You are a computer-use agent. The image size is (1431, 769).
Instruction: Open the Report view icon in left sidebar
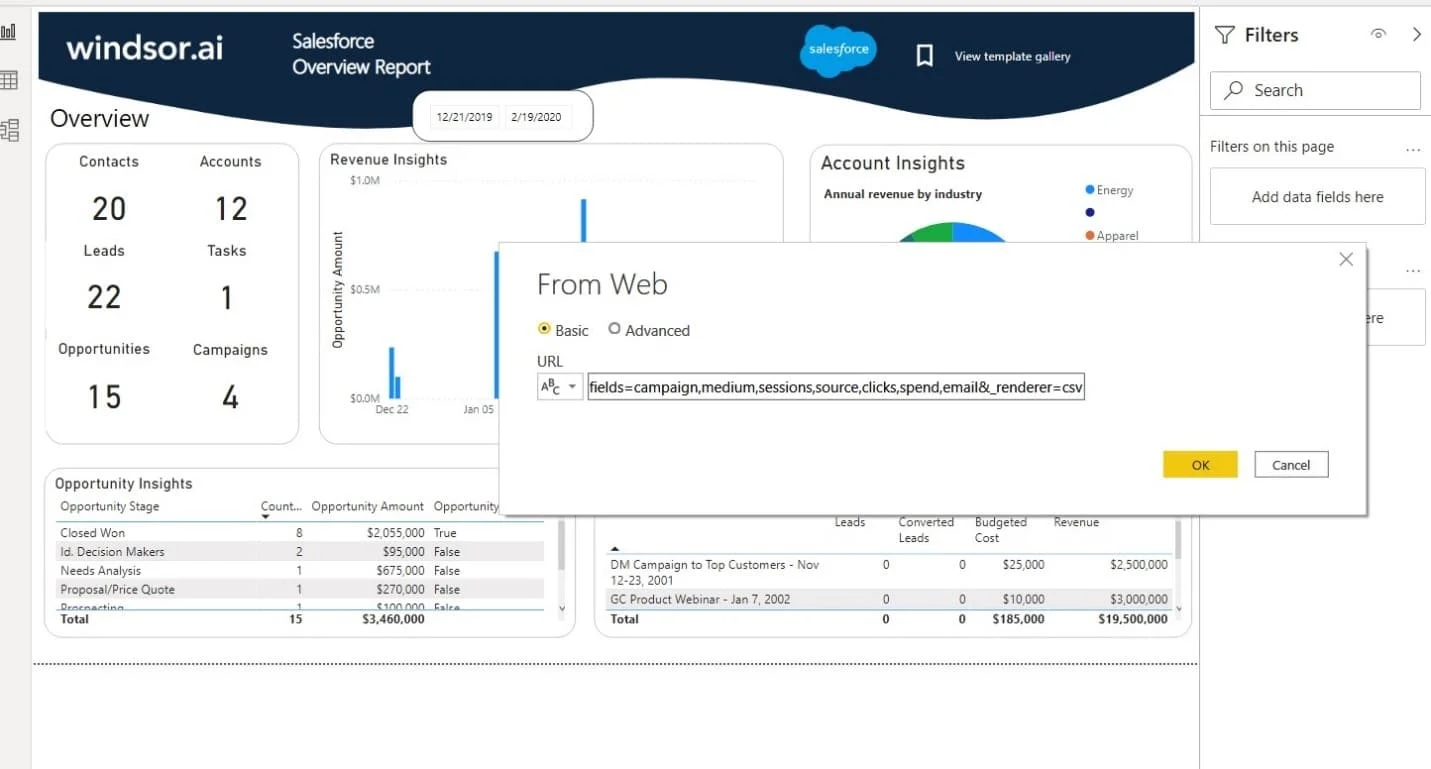tap(8, 32)
